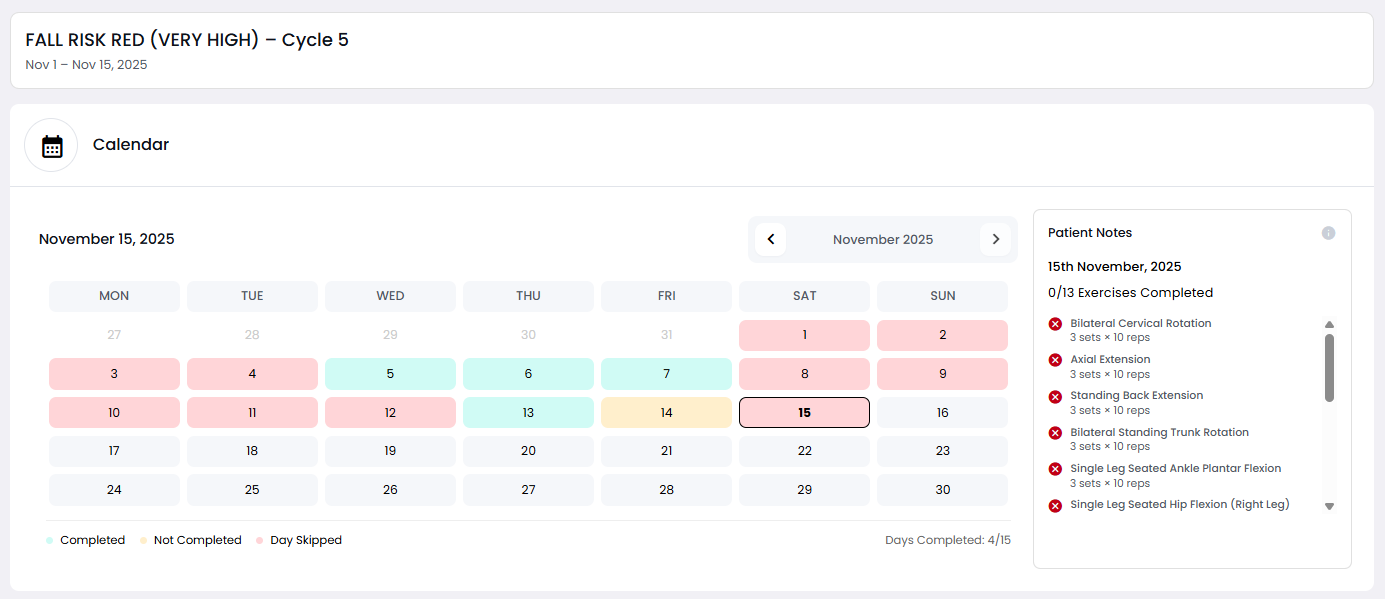The height and width of the screenshot is (599, 1385).
Task: Click red X icon beside Bilateral Cervical Rotation
Action: 1055,323
